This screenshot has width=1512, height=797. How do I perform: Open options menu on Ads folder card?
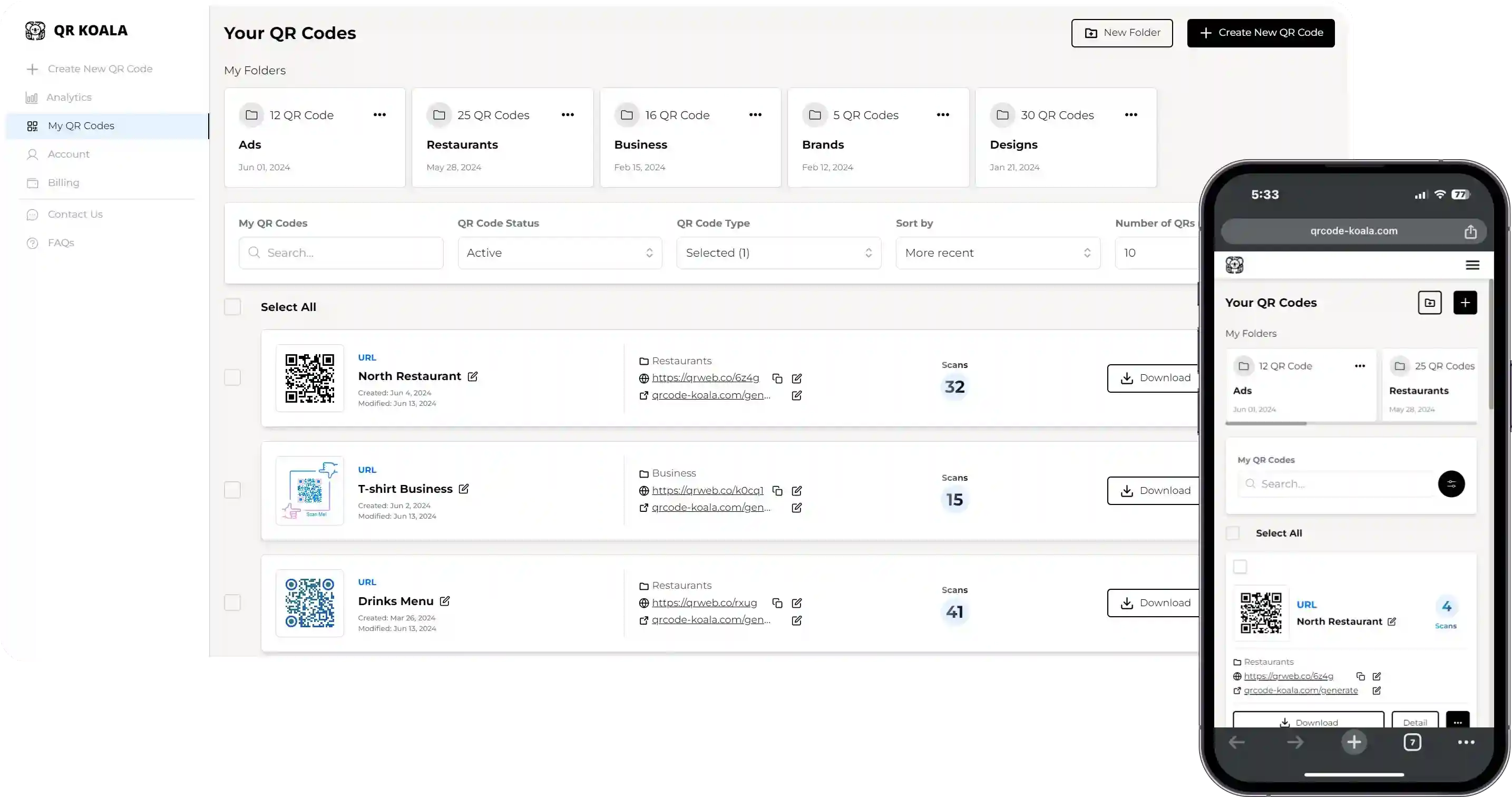click(380, 115)
